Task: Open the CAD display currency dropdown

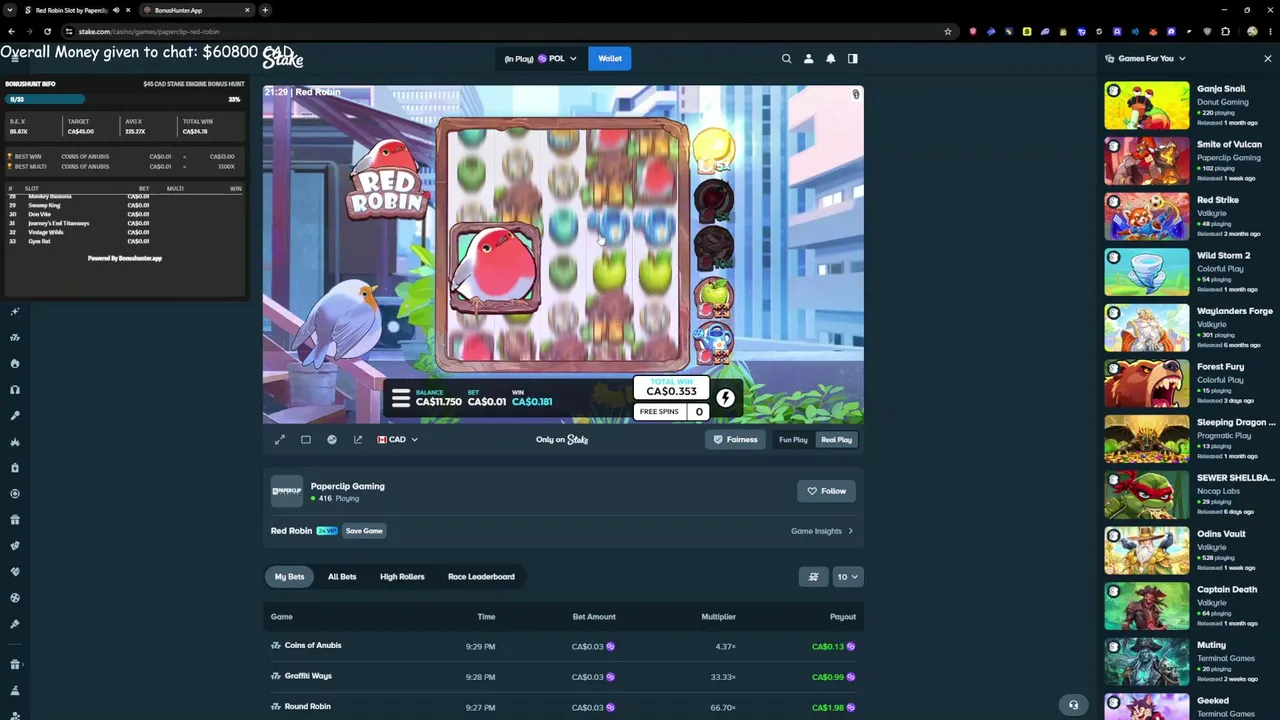Action: click(397, 440)
